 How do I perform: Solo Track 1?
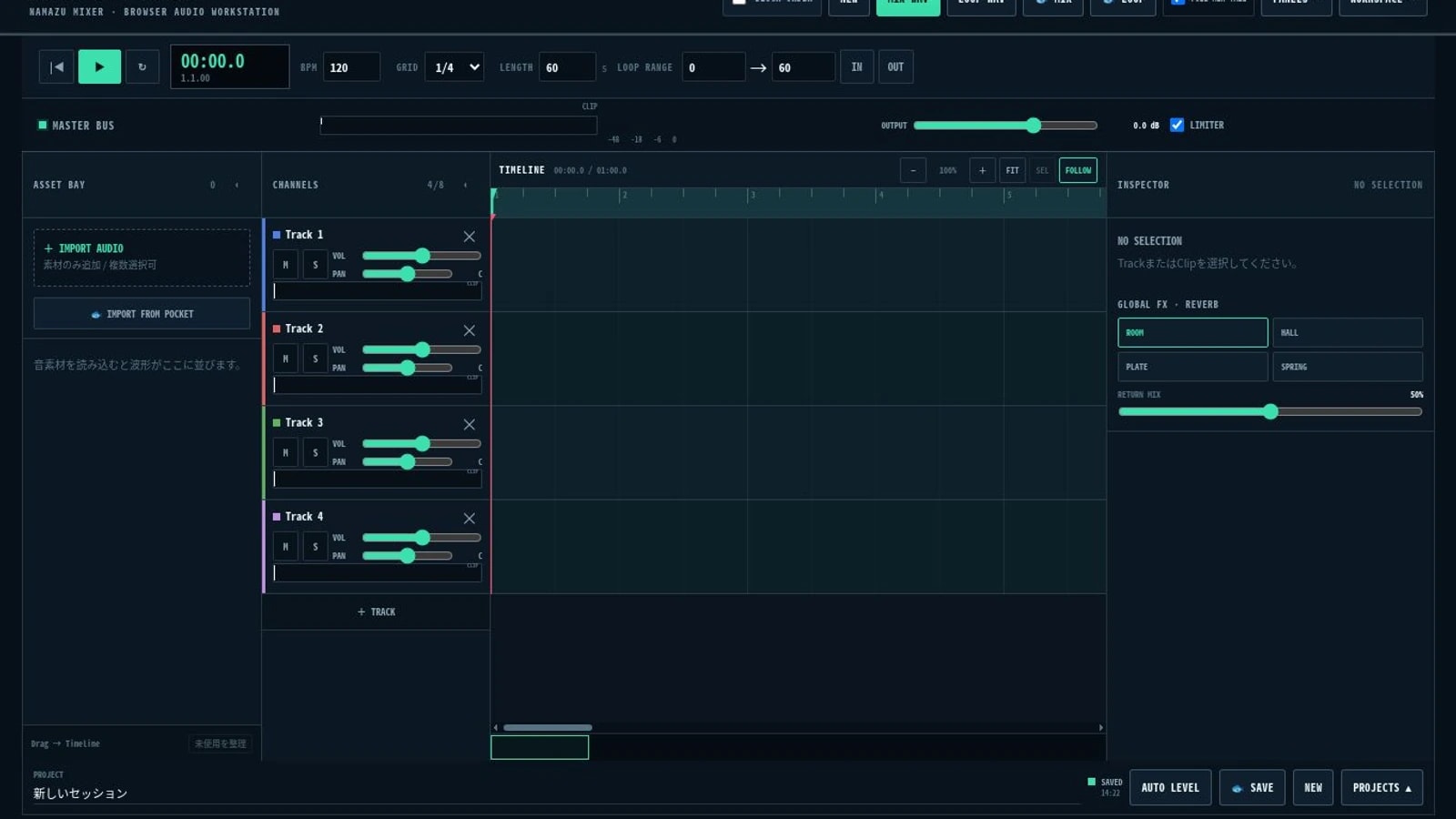[x=315, y=265]
